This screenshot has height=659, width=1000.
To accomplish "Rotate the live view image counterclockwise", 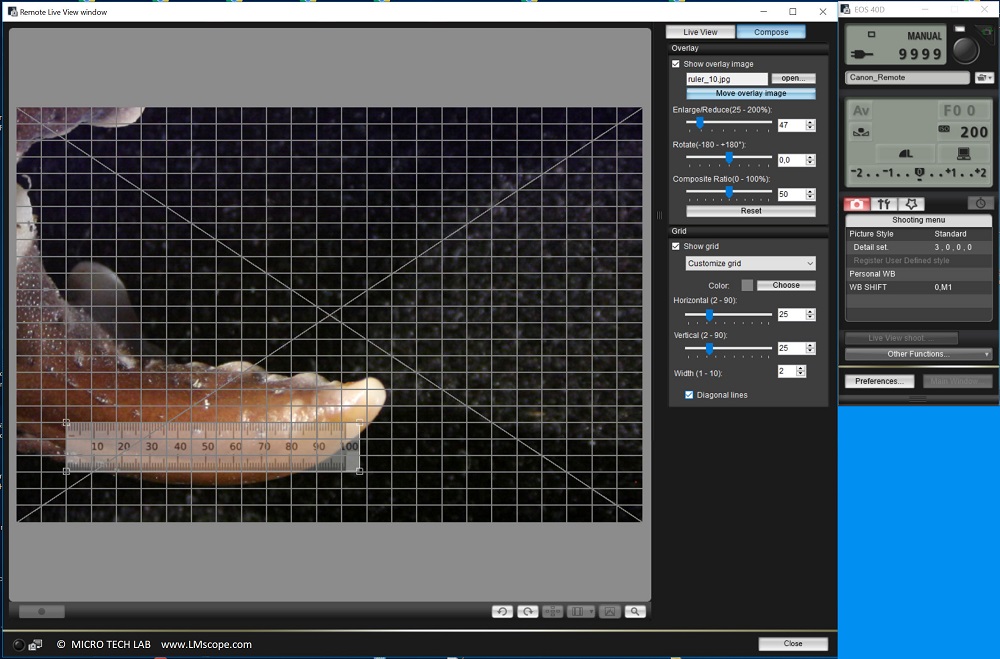I will point(503,611).
